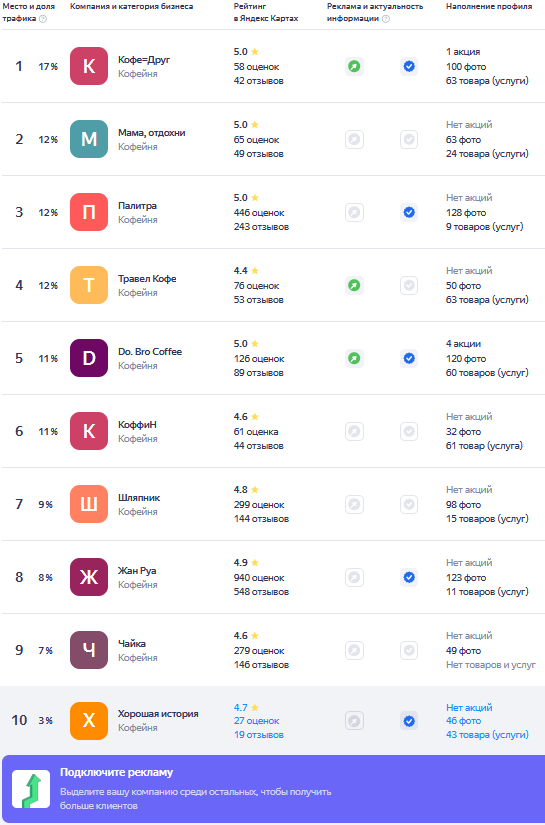Viewport: 545px width, 825px height.
Task: Click the green advertising icon for Травел Кофе
Action: 355,286
